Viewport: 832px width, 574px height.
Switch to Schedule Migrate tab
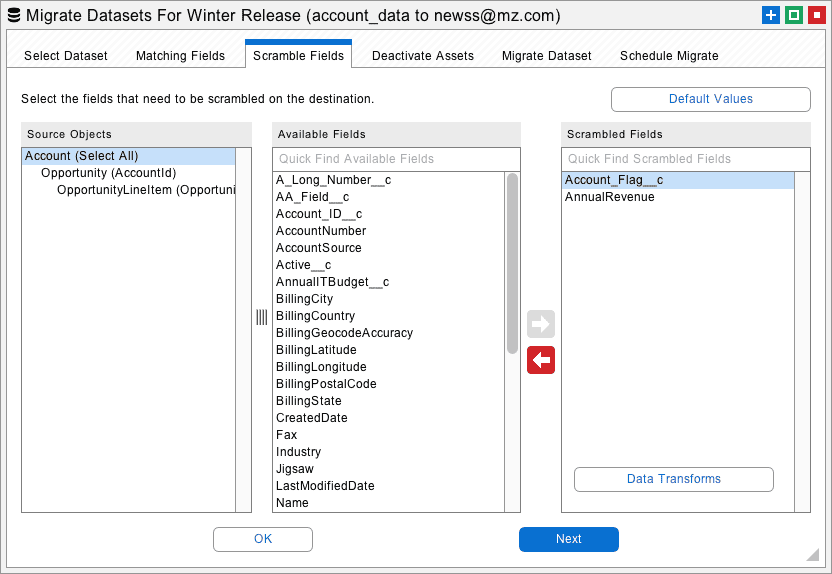(669, 56)
